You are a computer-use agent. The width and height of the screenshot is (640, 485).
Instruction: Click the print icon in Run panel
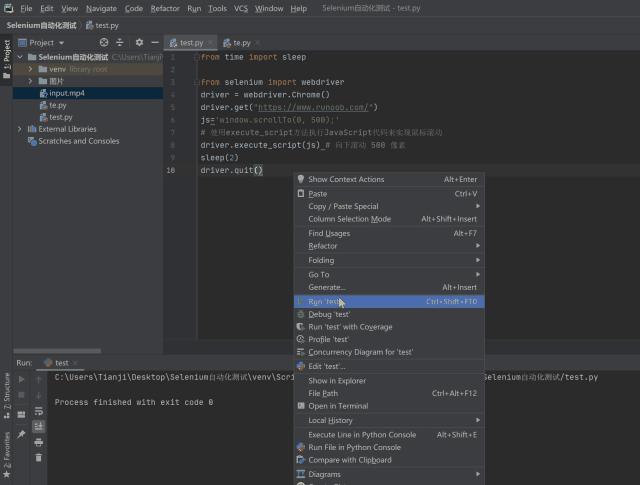[39, 441]
